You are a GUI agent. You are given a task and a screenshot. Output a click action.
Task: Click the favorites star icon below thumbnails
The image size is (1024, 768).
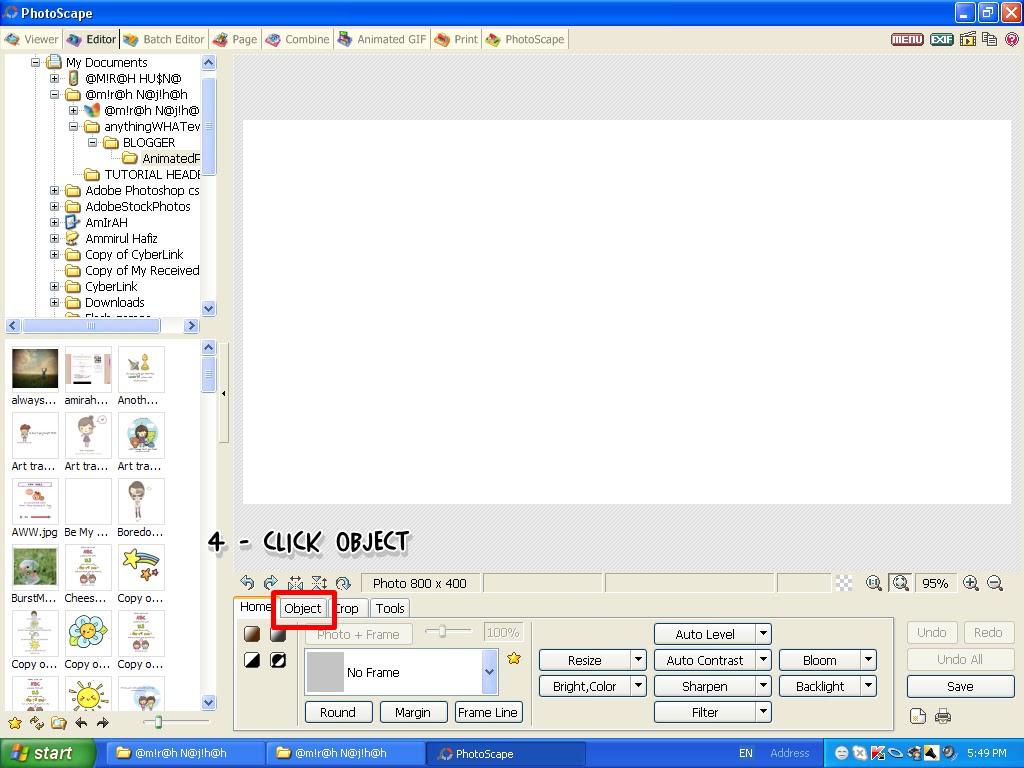pyautogui.click(x=15, y=723)
